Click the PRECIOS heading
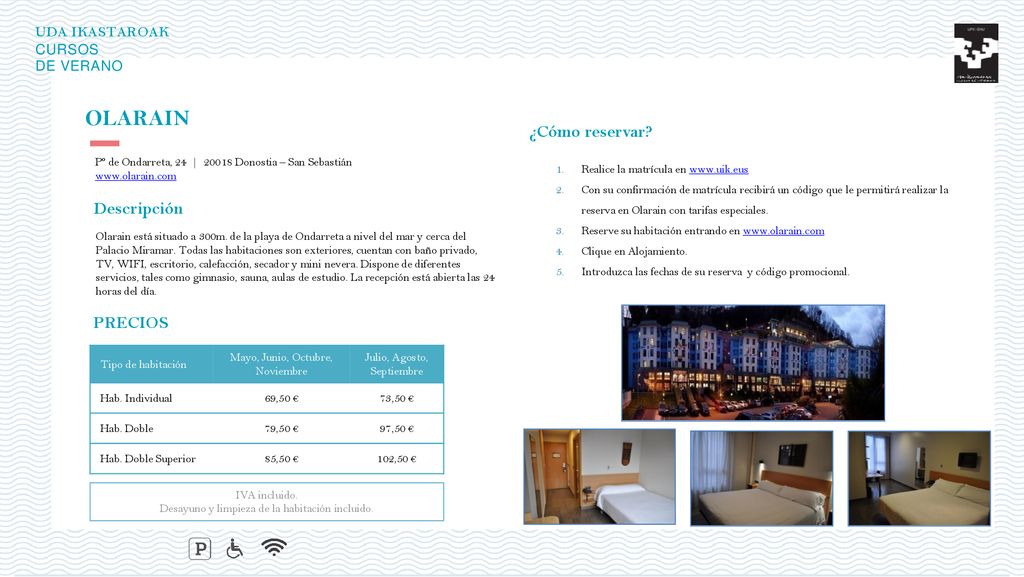This screenshot has width=1024, height=577. pyautogui.click(x=131, y=322)
